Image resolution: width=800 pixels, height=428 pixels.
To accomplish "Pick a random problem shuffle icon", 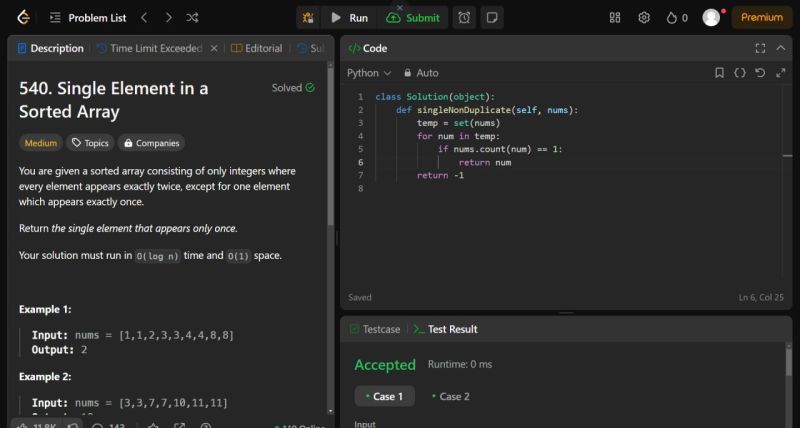I will [192, 18].
